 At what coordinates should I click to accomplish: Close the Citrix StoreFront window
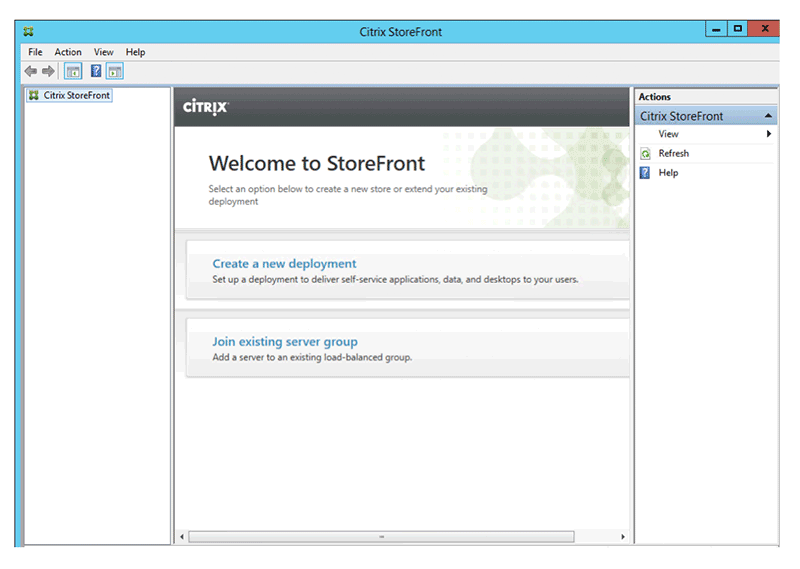[x=764, y=29]
